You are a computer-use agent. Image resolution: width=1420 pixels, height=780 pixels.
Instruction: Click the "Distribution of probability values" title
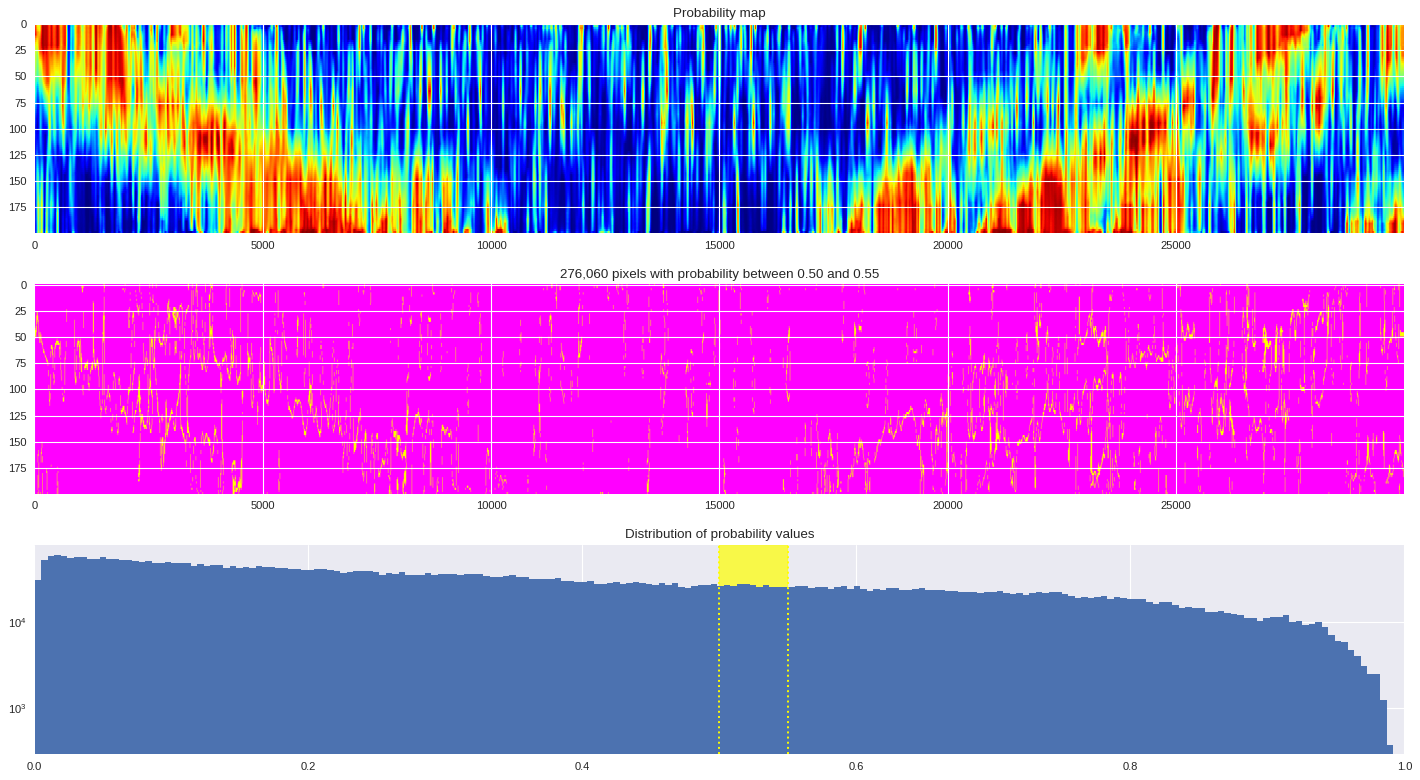719,534
